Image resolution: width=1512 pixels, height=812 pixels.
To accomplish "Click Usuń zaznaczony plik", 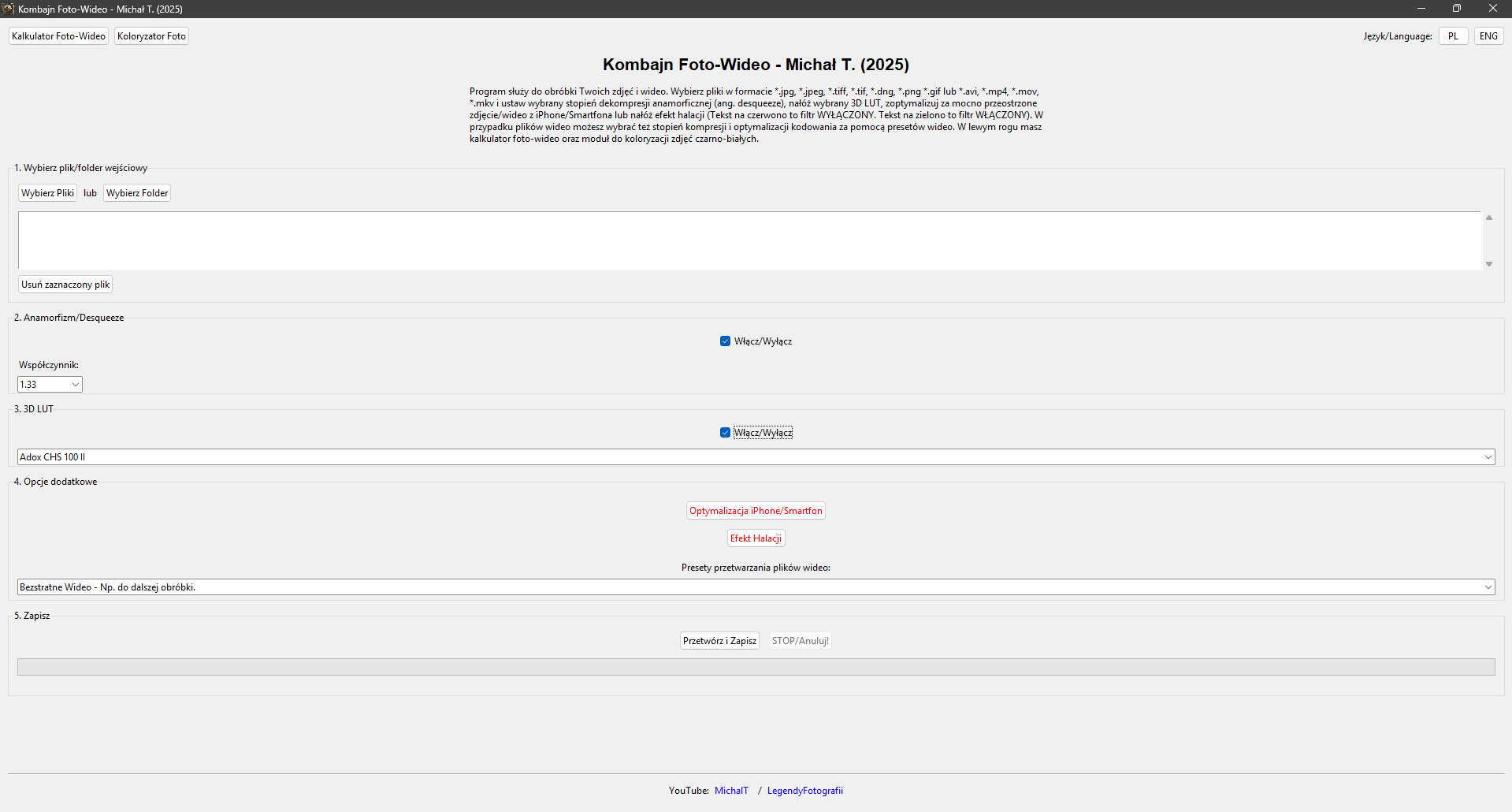I will point(65,284).
